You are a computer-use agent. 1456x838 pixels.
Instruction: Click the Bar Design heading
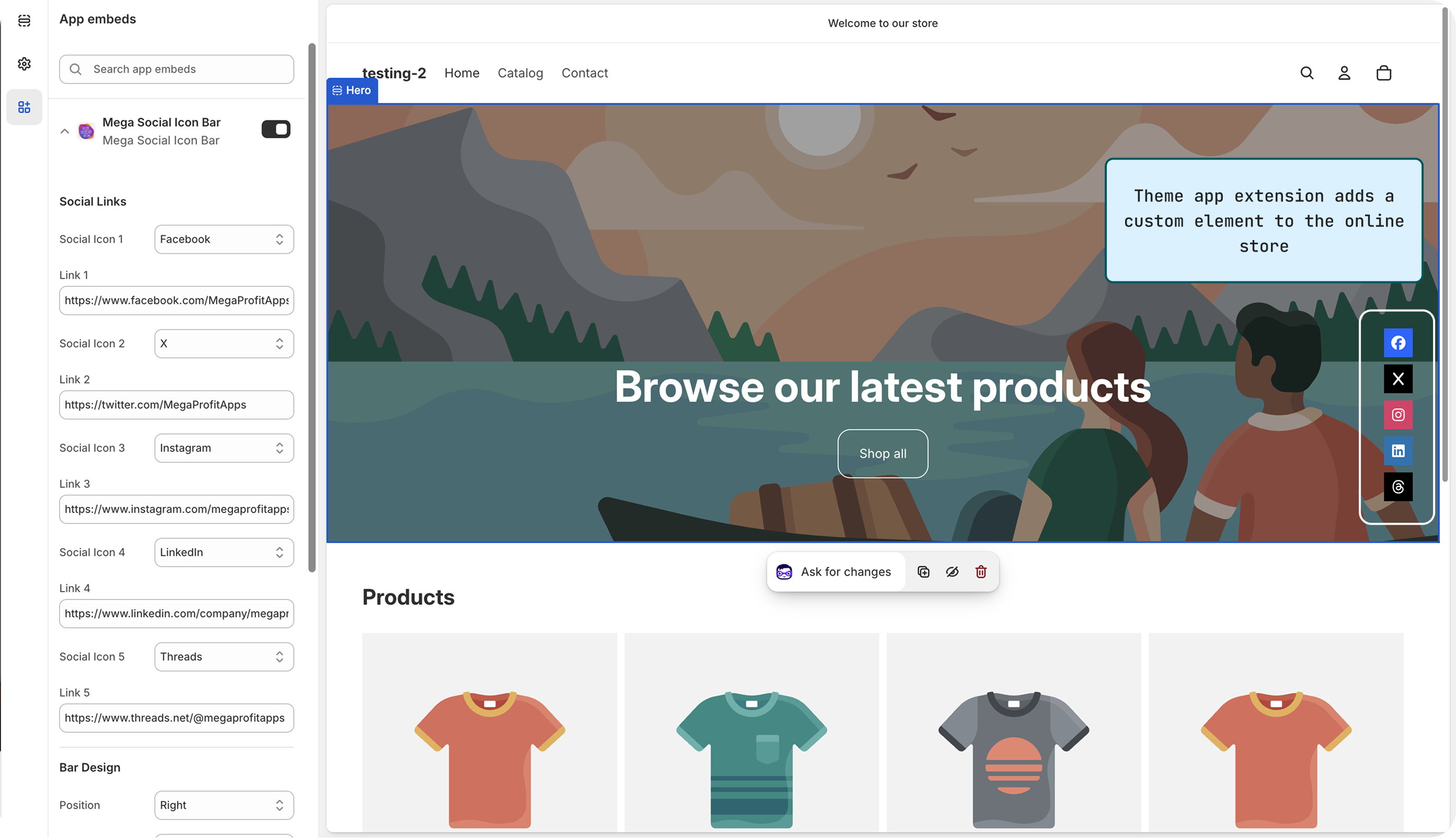[x=90, y=767]
